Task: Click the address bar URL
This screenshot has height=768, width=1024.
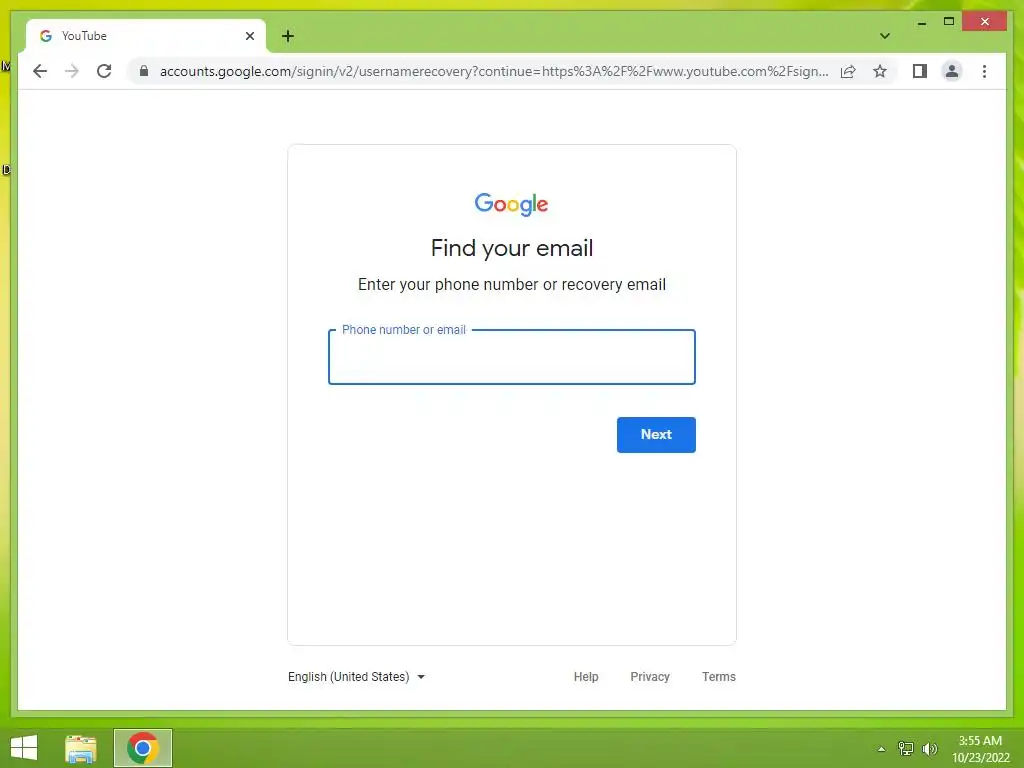Action: point(494,71)
